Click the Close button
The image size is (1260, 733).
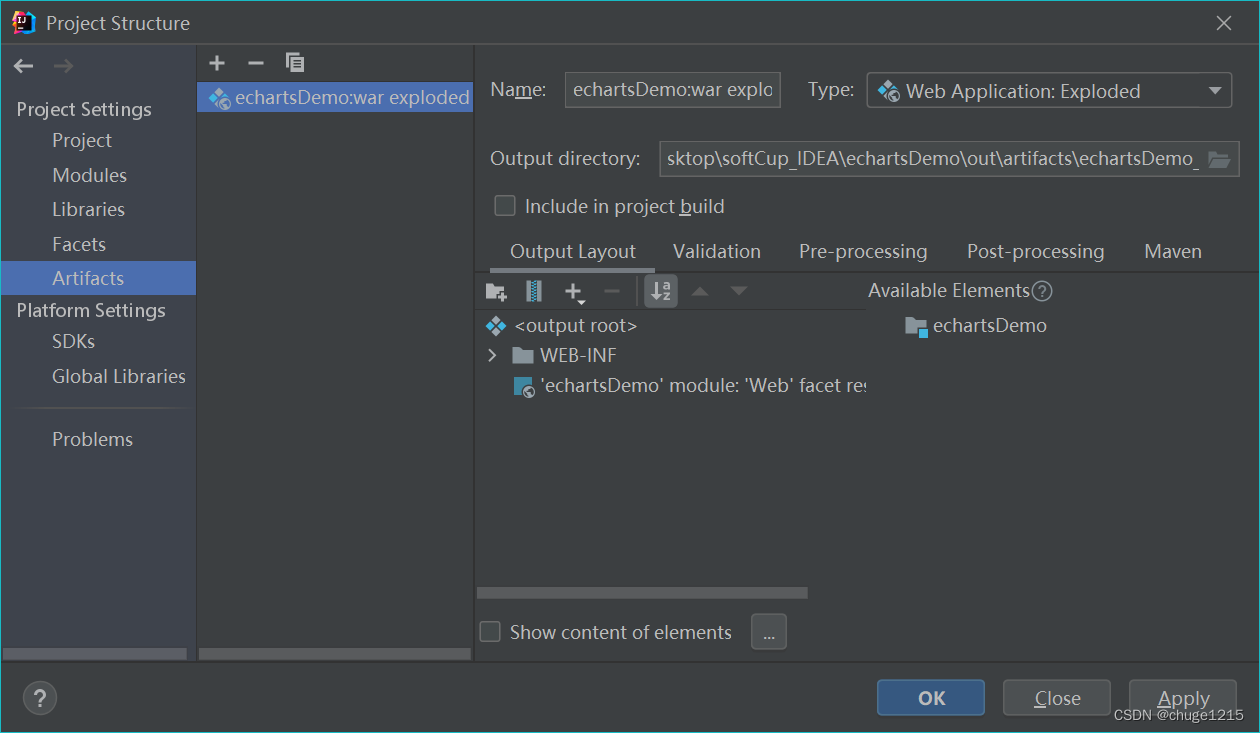click(x=1057, y=698)
